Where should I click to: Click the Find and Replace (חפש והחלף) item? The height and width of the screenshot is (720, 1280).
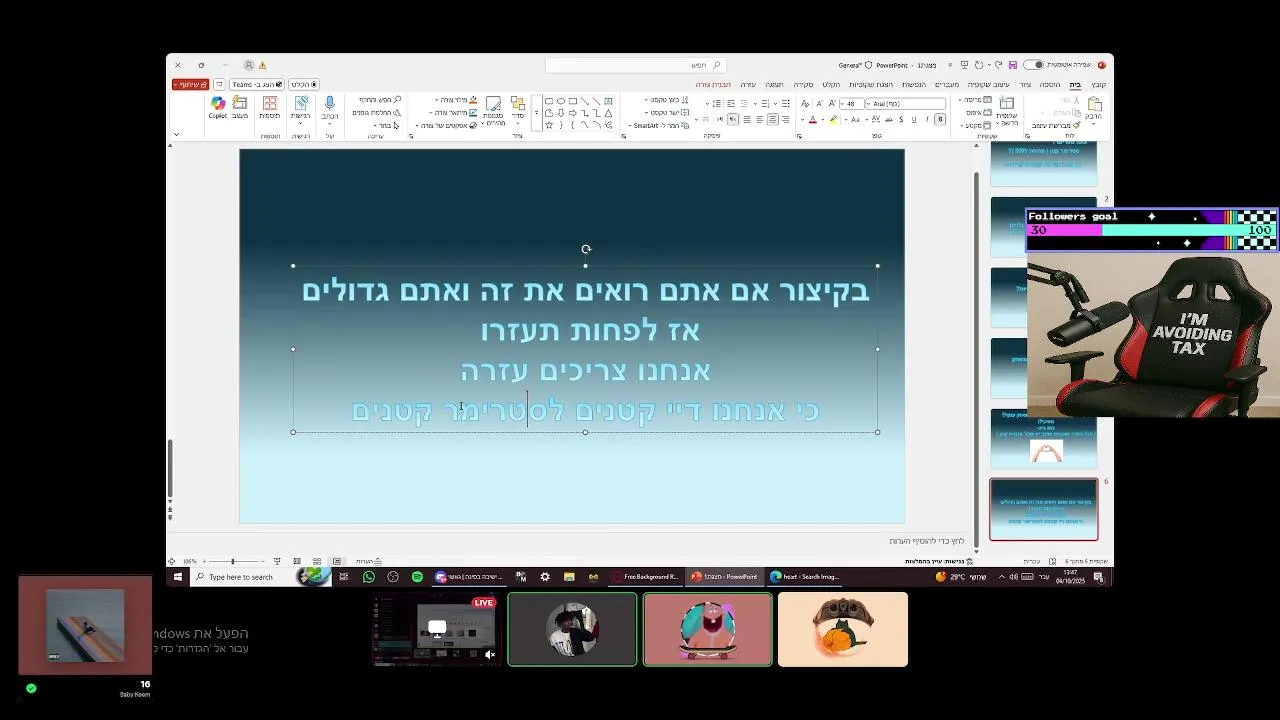click(380, 100)
